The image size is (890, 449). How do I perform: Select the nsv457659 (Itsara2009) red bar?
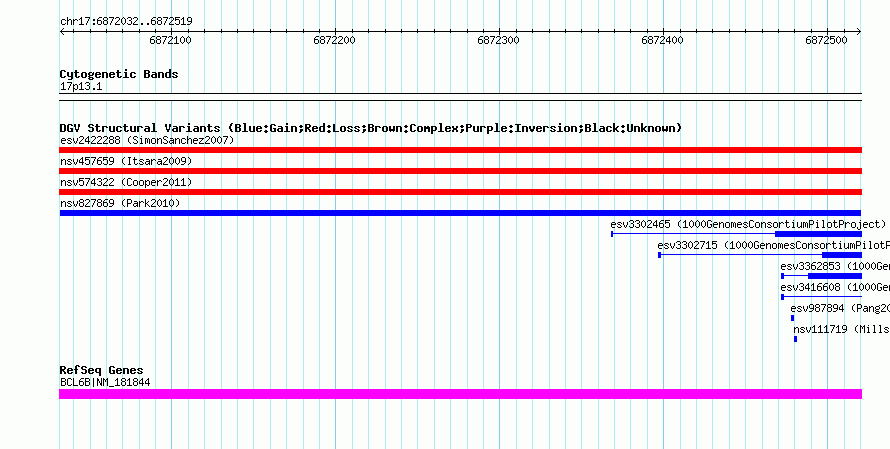[460, 171]
